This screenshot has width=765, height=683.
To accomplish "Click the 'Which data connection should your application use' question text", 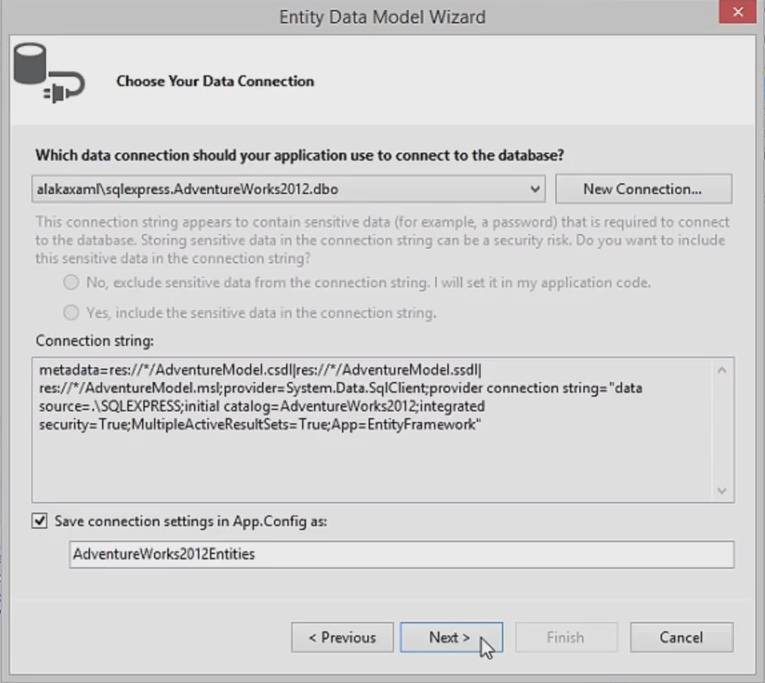I will [300, 155].
